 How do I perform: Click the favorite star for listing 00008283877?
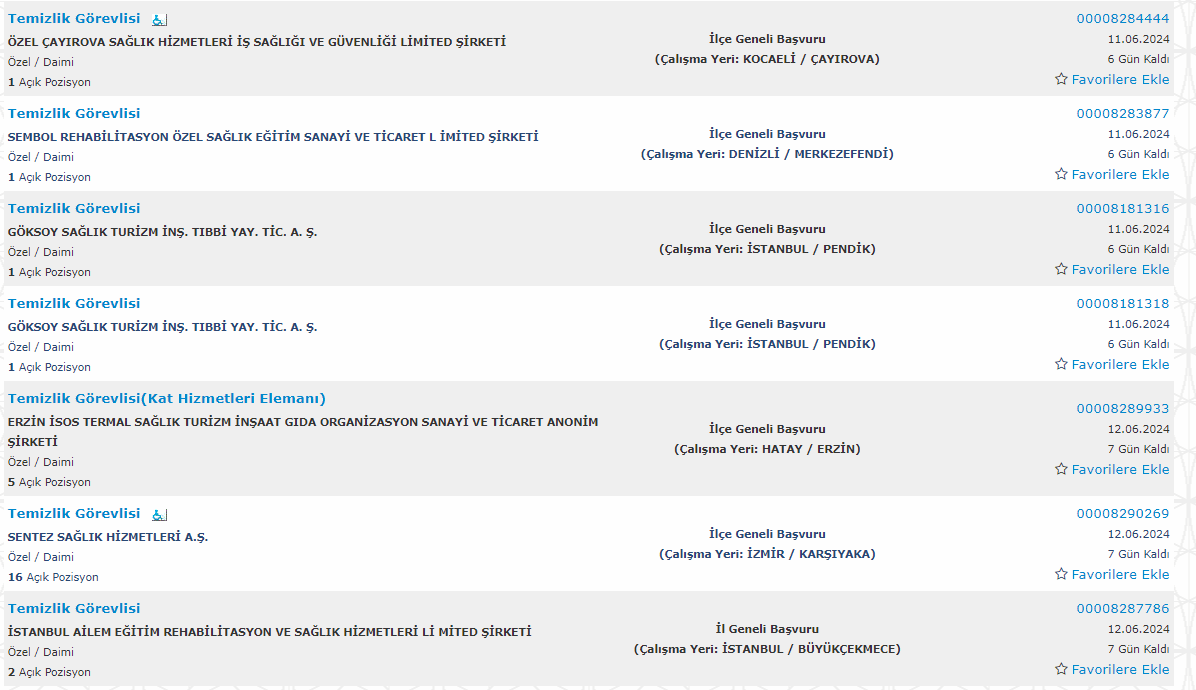coord(1061,174)
